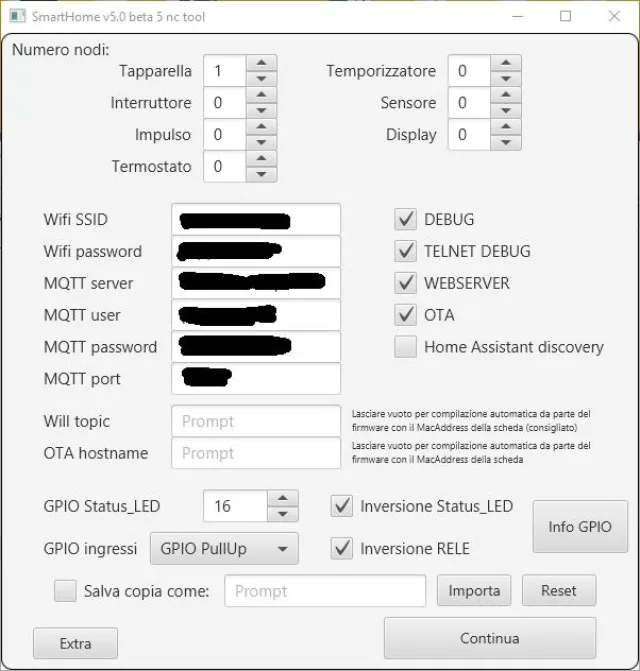Reset the configuration form

pyautogui.click(x=559, y=591)
